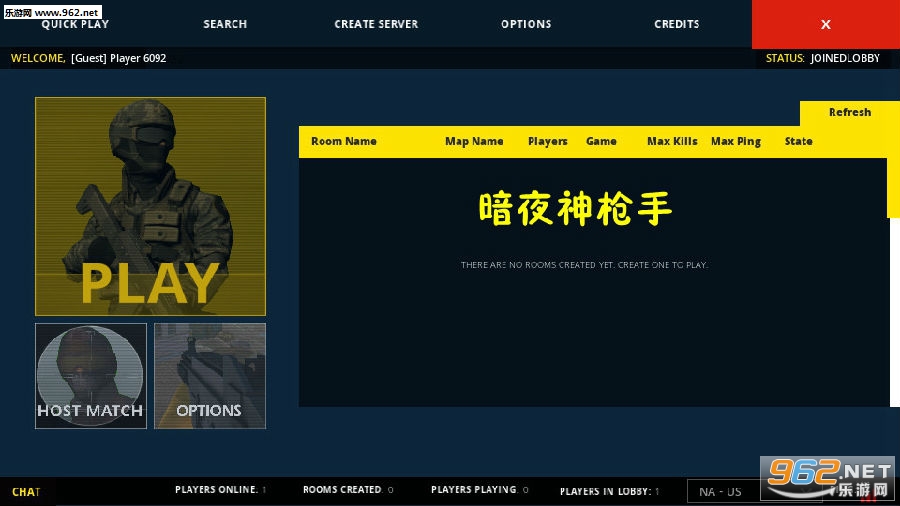Open Options in the top menu bar
Viewport: 900px width, 506px height.
(526, 24)
